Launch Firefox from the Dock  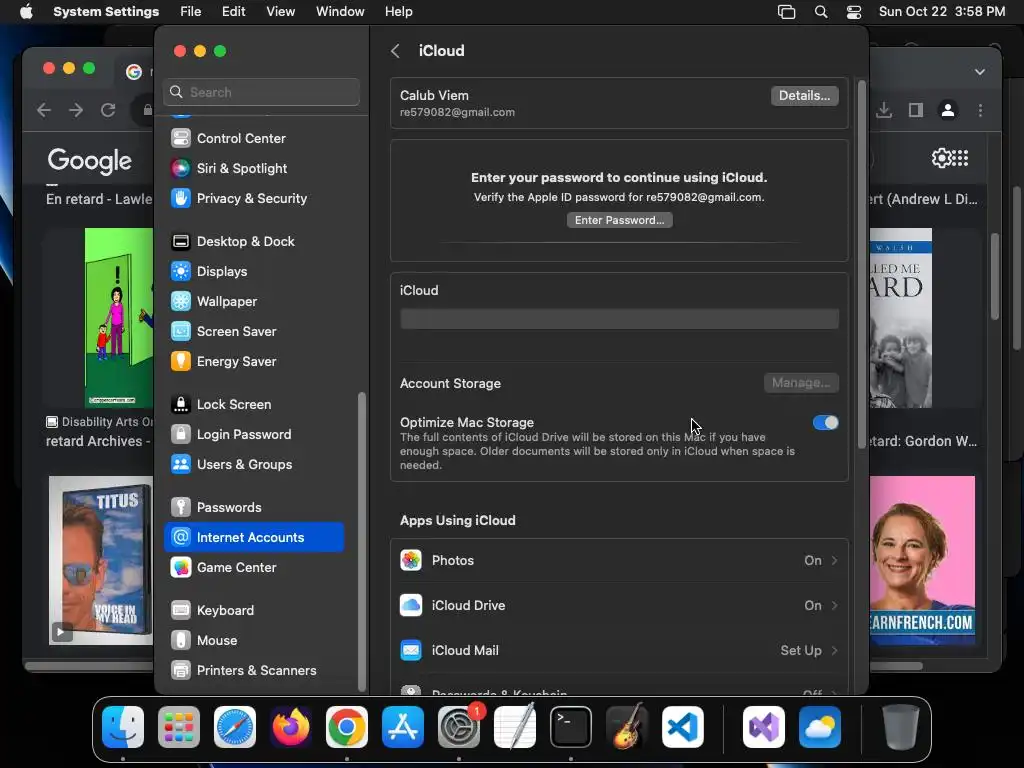pyautogui.click(x=291, y=727)
